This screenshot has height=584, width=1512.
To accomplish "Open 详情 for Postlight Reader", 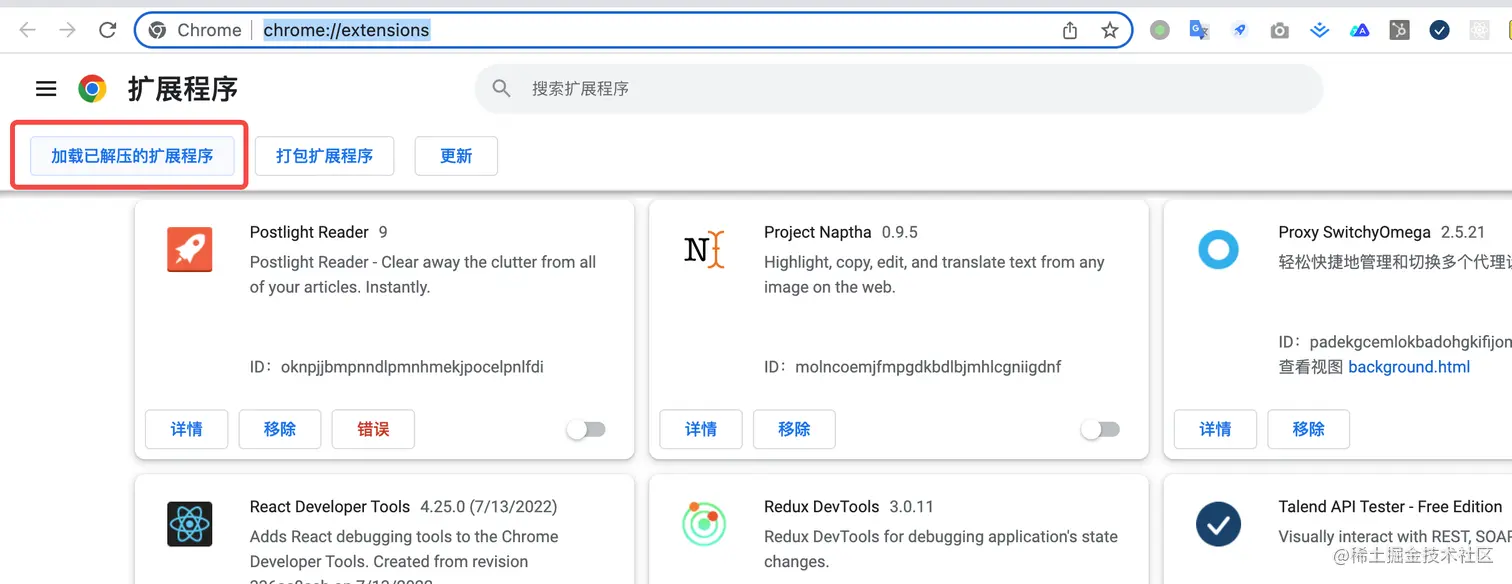I will coord(187,429).
